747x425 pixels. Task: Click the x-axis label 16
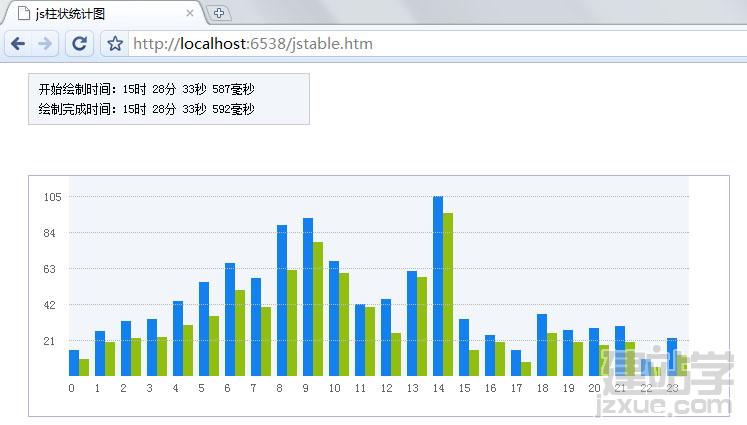[490, 388]
